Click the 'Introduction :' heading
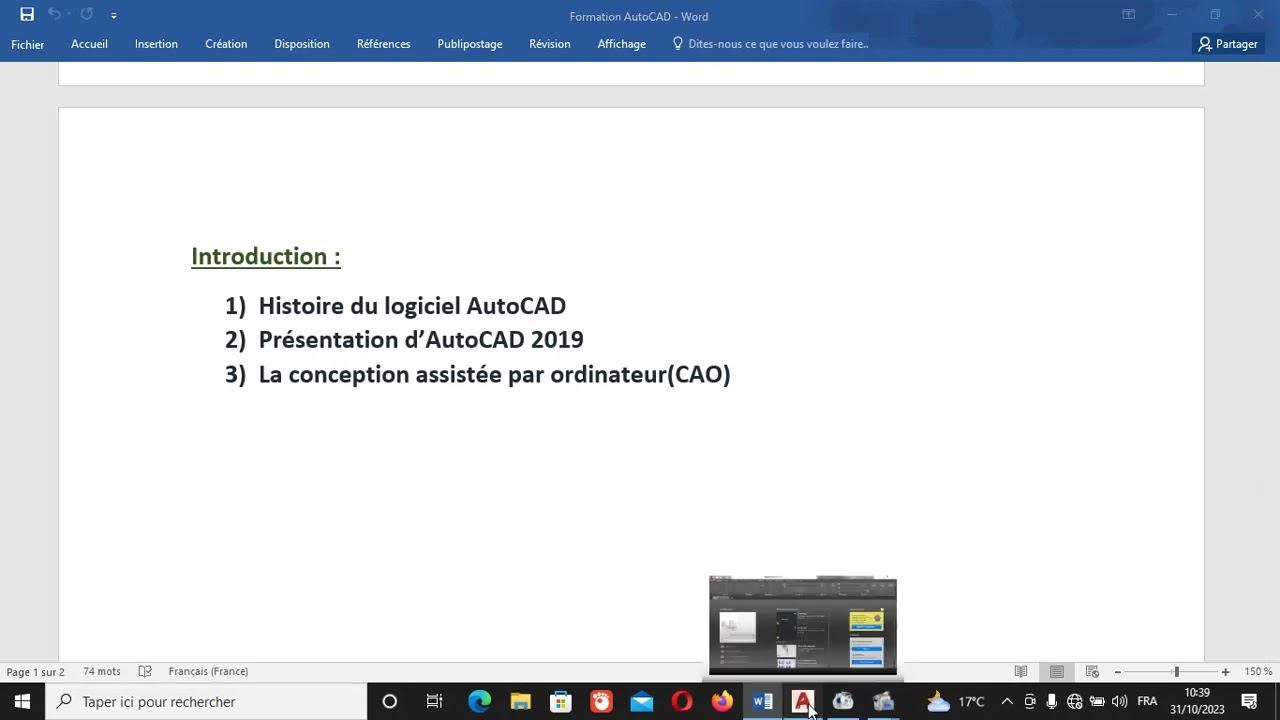This screenshot has width=1280, height=720. pyautogui.click(x=266, y=256)
